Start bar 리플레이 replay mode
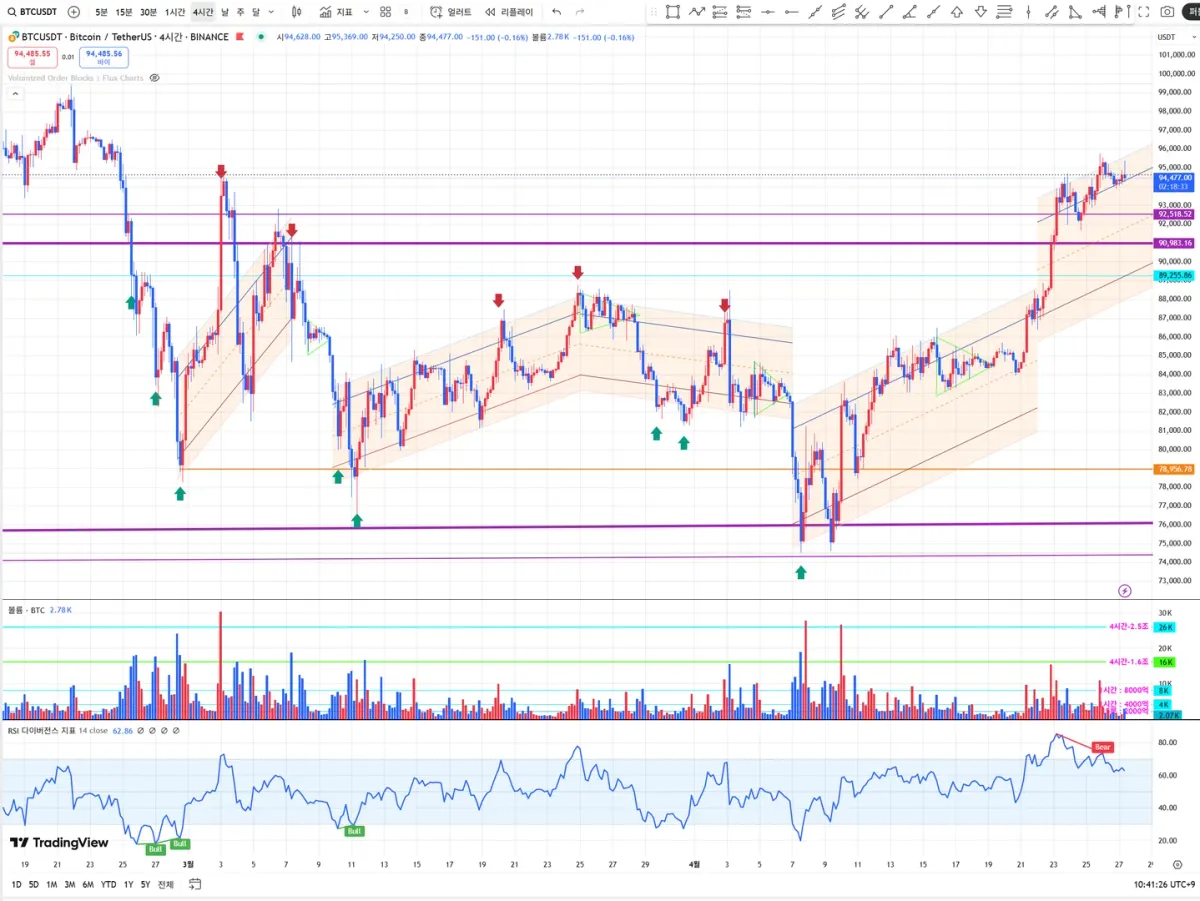The image size is (1200, 901). [510, 12]
